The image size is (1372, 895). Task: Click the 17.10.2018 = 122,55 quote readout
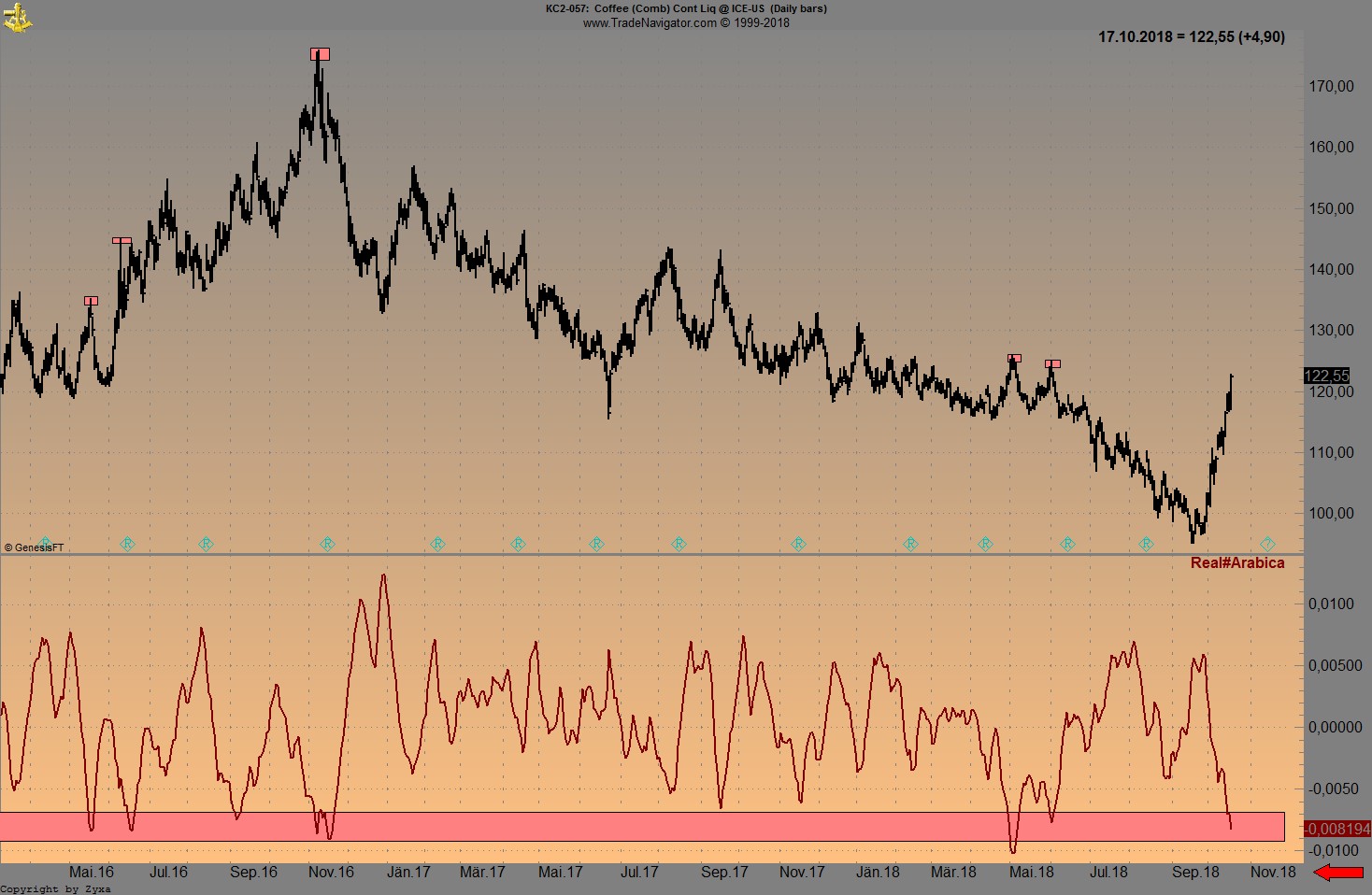click(x=1192, y=37)
